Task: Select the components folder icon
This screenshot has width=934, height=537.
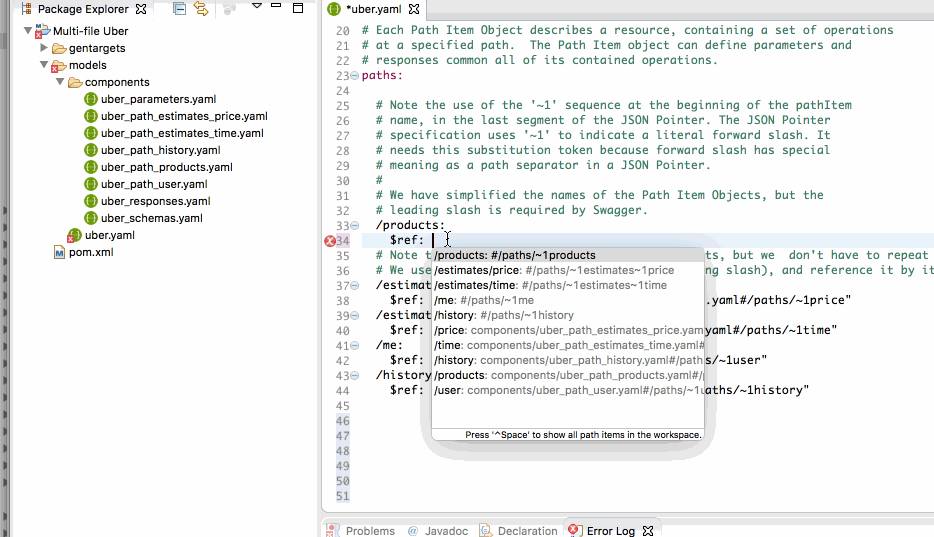Action: pos(75,82)
